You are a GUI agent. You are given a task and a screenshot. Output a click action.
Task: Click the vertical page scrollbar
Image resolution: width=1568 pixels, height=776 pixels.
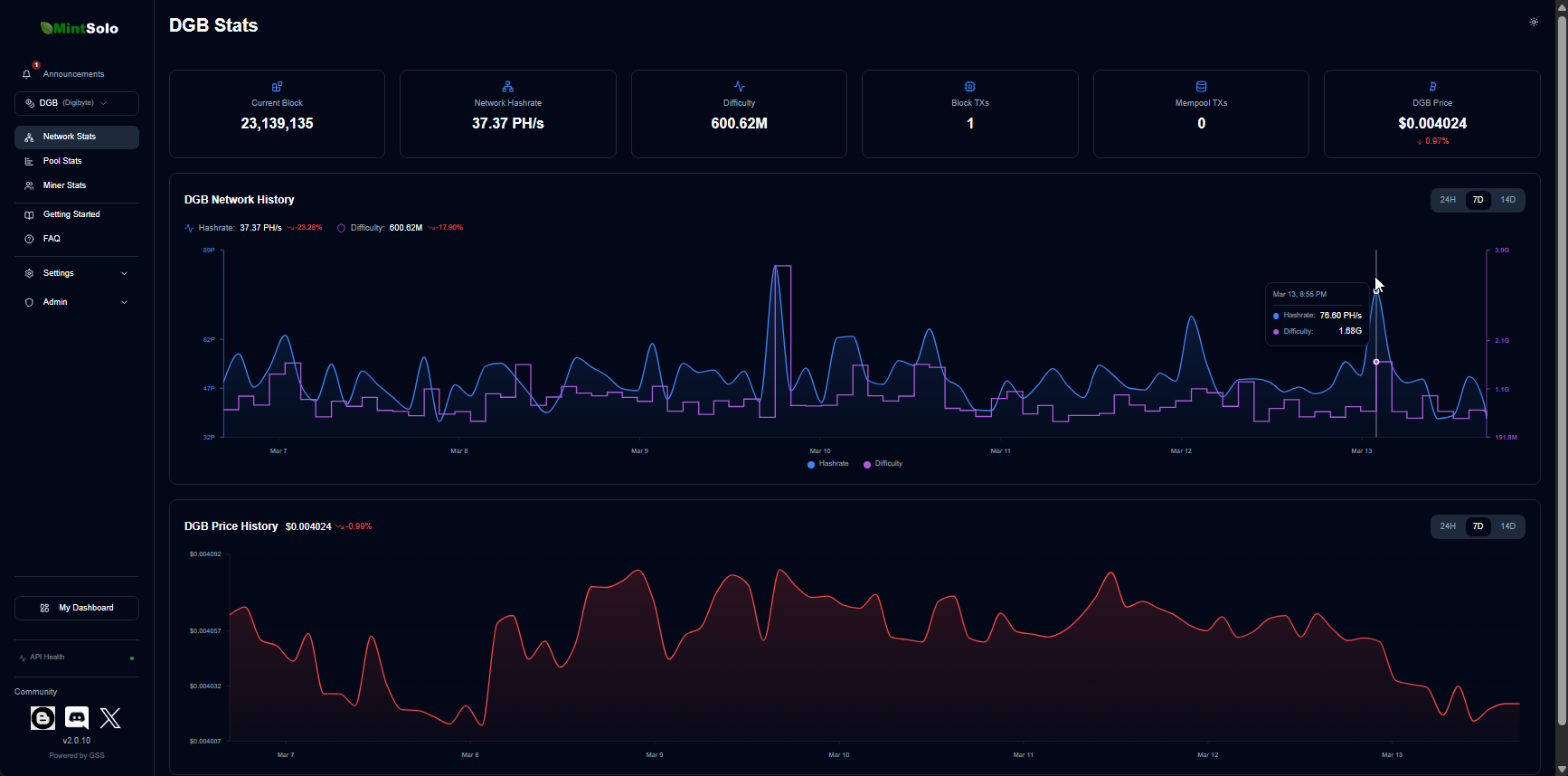1561,362
